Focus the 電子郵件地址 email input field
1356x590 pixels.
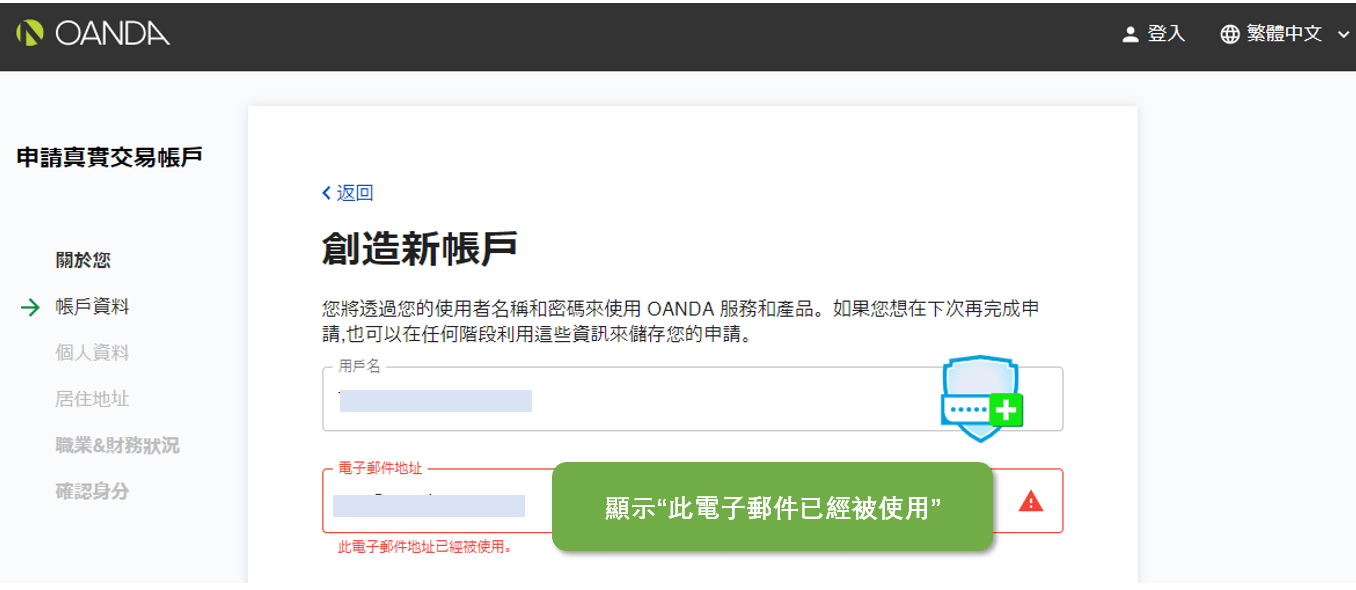pos(440,503)
